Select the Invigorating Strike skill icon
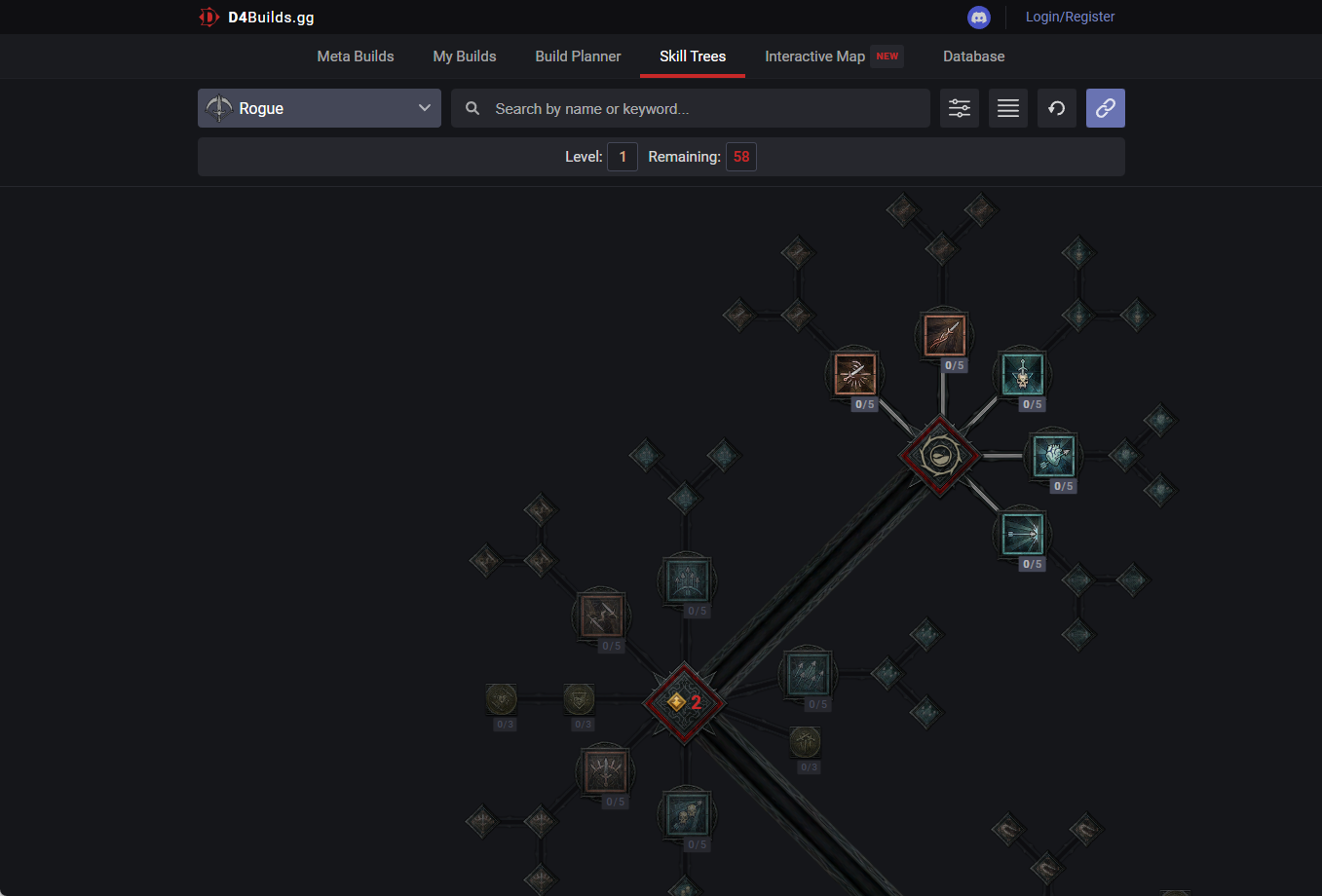This screenshot has width=1322, height=896. tap(855, 374)
